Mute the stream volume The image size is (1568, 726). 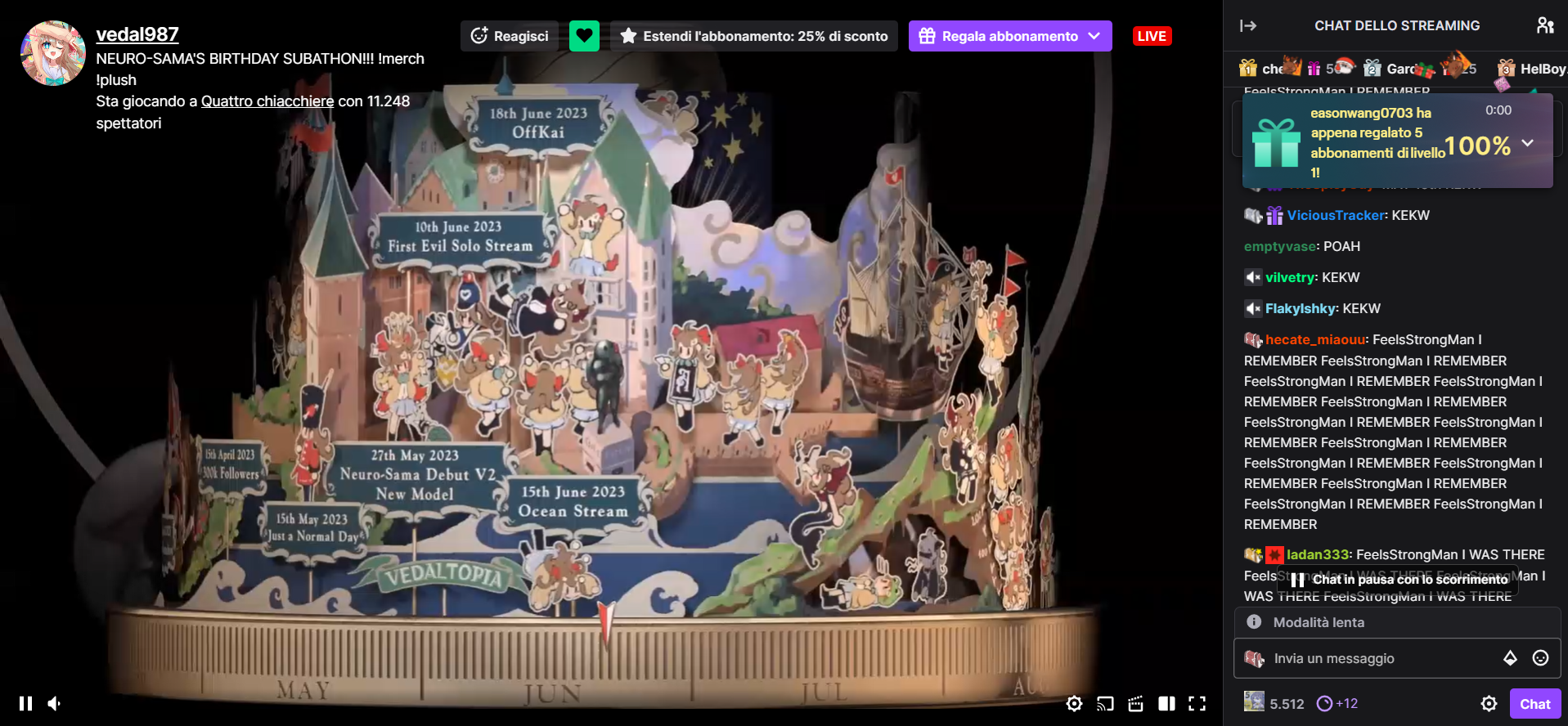click(x=55, y=703)
